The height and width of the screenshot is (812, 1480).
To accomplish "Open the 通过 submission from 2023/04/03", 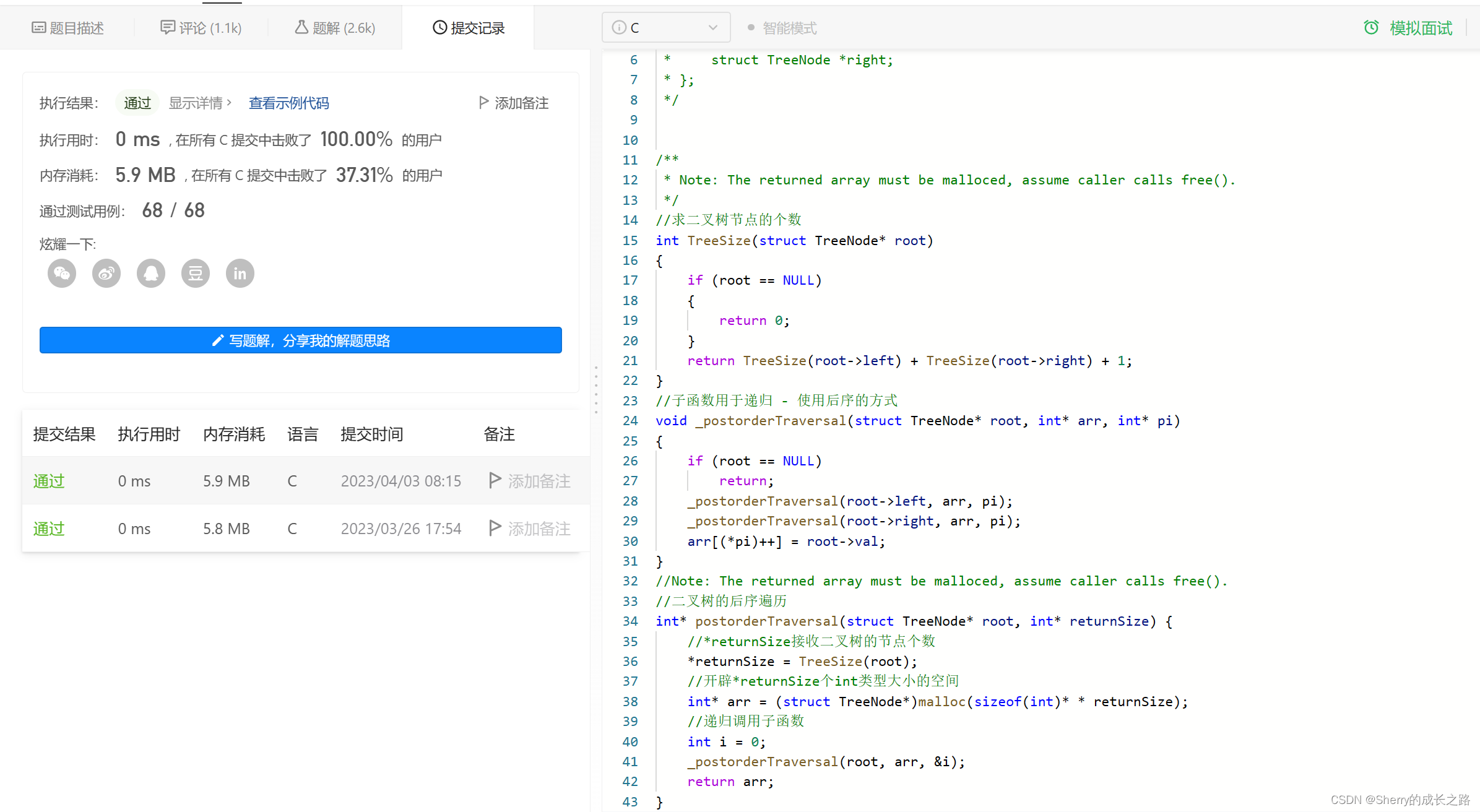I will (49, 481).
